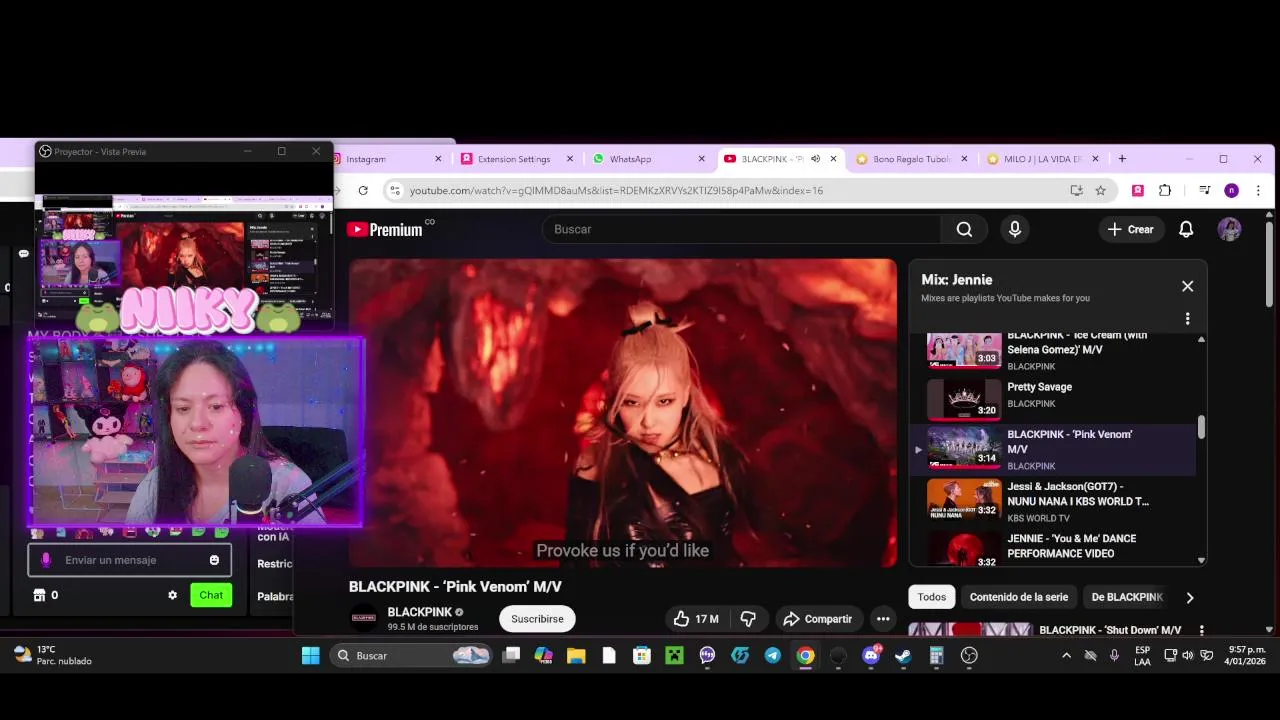Click the channel points shop icon
Screen dimensions: 1280x720
click(x=39, y=595)
